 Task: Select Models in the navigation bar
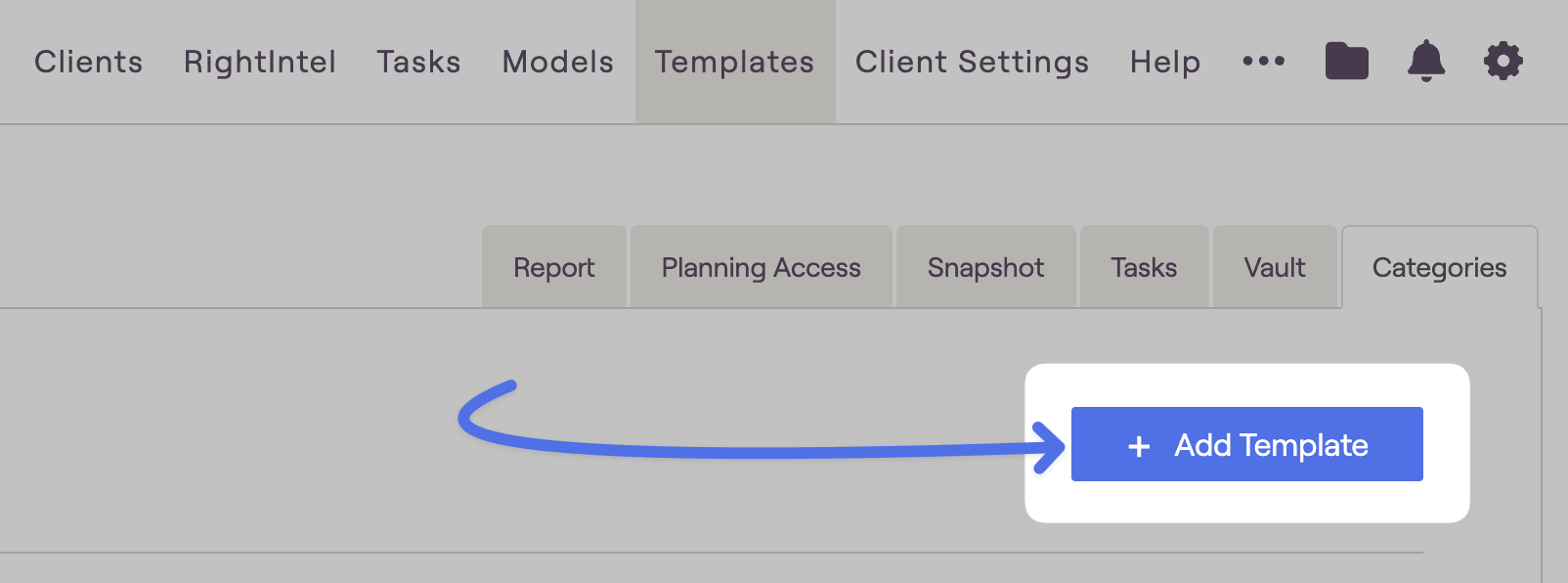558,62
